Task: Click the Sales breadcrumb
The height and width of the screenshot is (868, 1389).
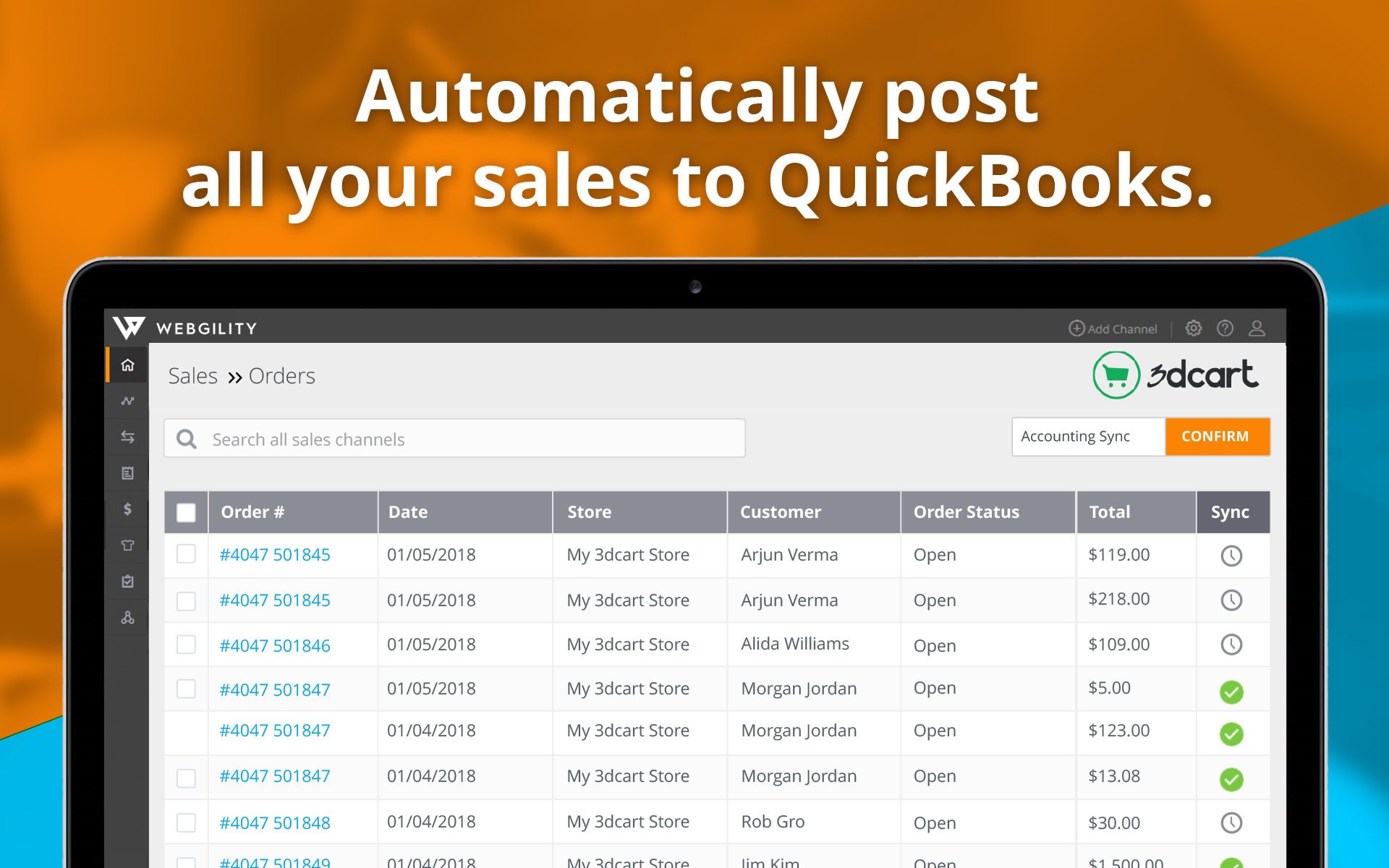Action: 192,376
